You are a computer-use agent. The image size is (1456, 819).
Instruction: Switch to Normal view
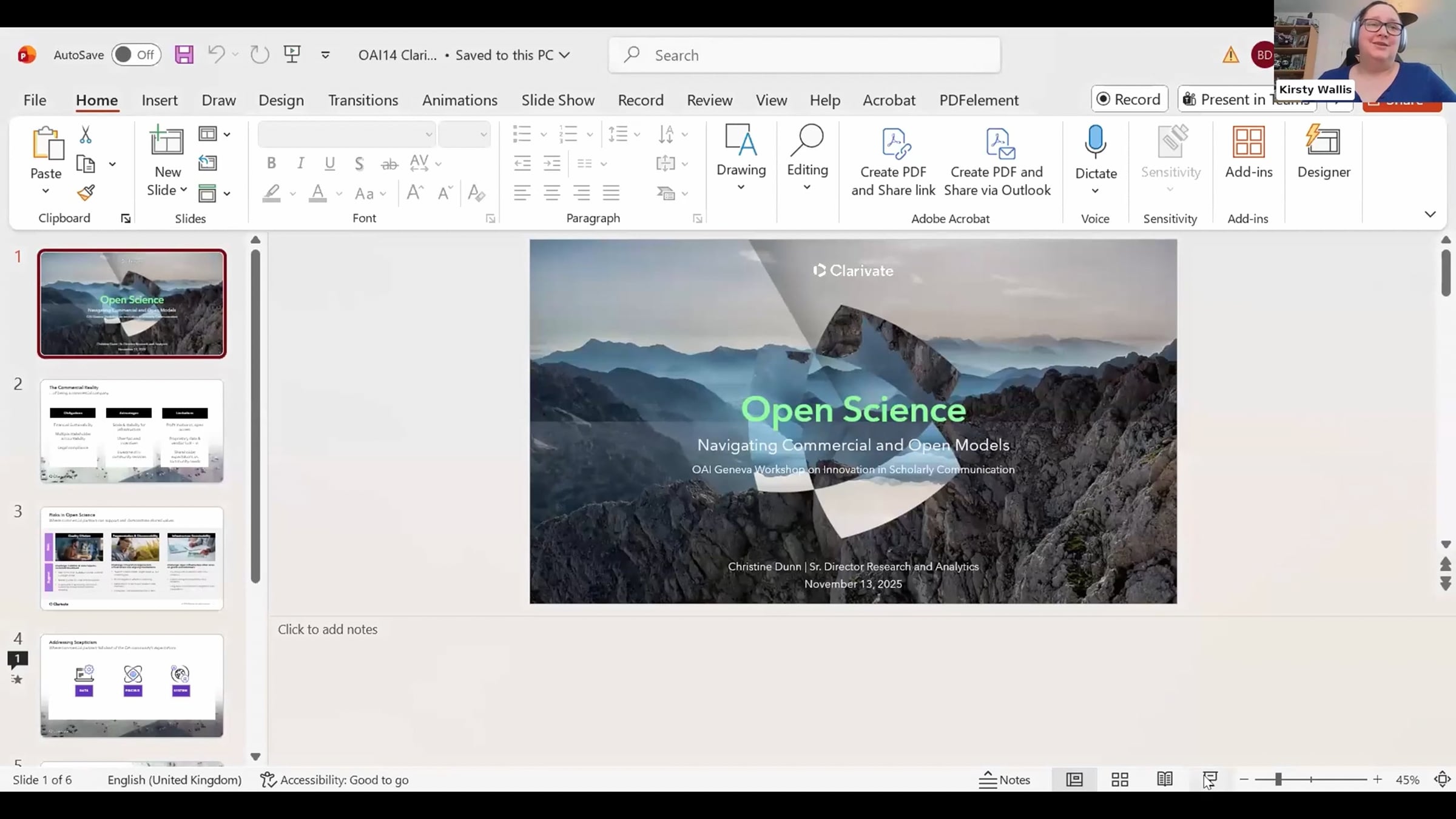[1074, 780]
